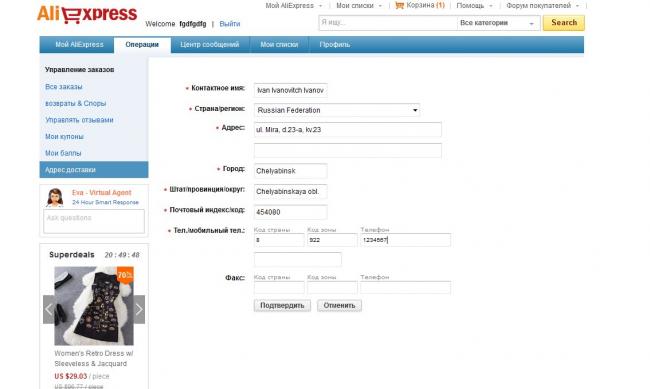Click Факс Код зоны field
This screenshot has height=389, width=650.
pos(332,287)
